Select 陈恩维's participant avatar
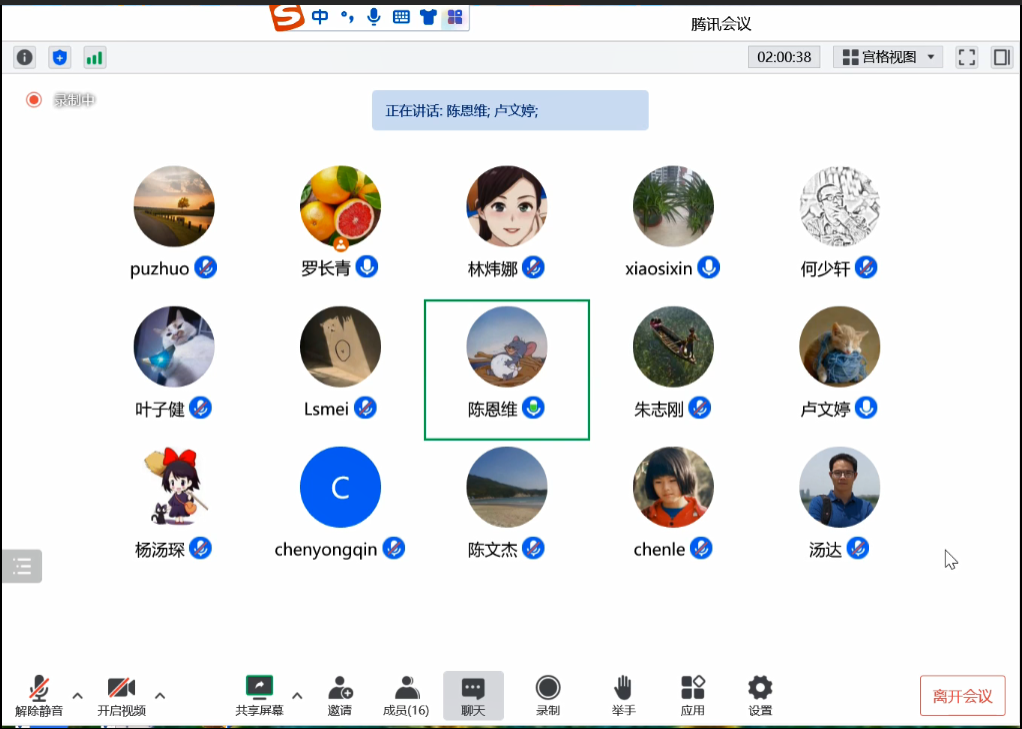 pyautogui.click(x=506, y=346)
